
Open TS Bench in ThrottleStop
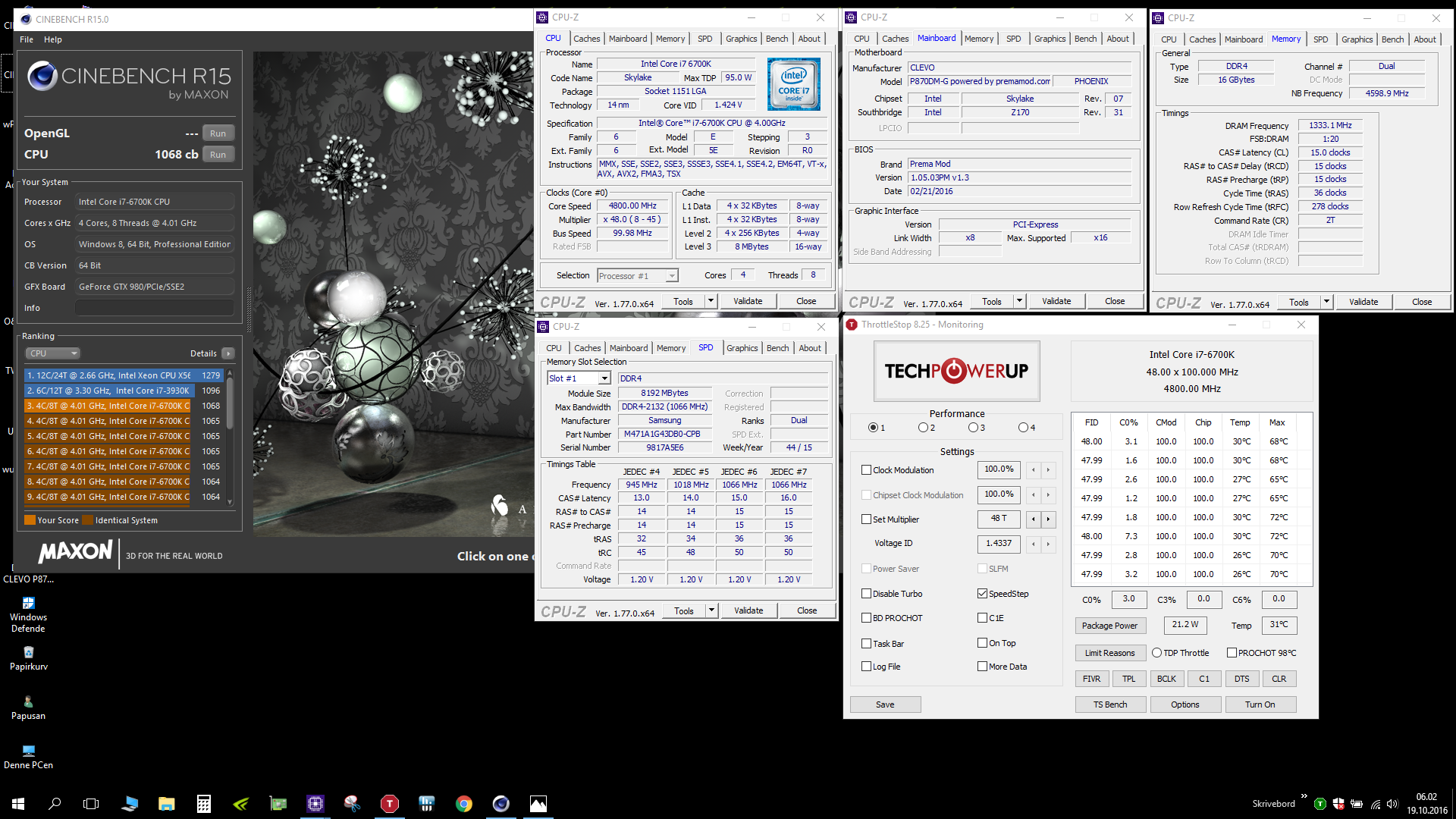pyautogui.click(x=1110, y=704)
